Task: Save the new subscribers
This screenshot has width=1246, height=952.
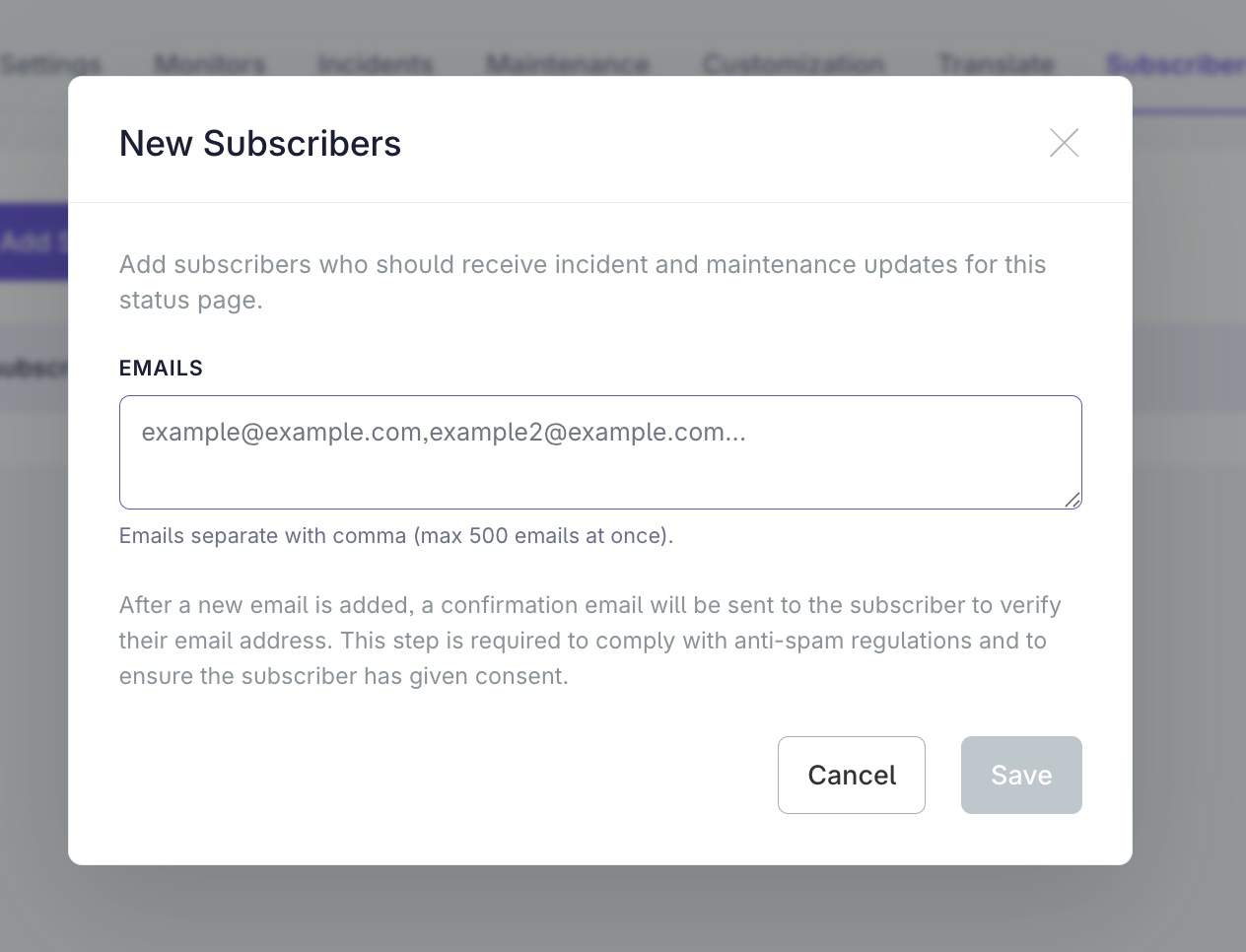Action: tap(1021, 775)
